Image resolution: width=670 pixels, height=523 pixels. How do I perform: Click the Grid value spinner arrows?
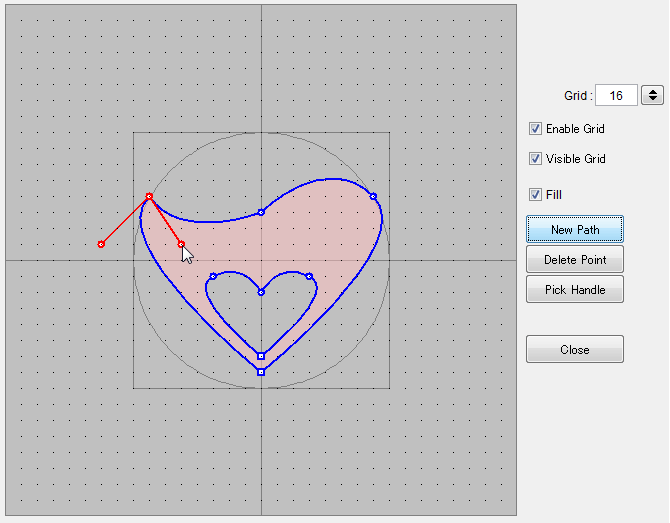pyautogui.click(x=652, y=95)
